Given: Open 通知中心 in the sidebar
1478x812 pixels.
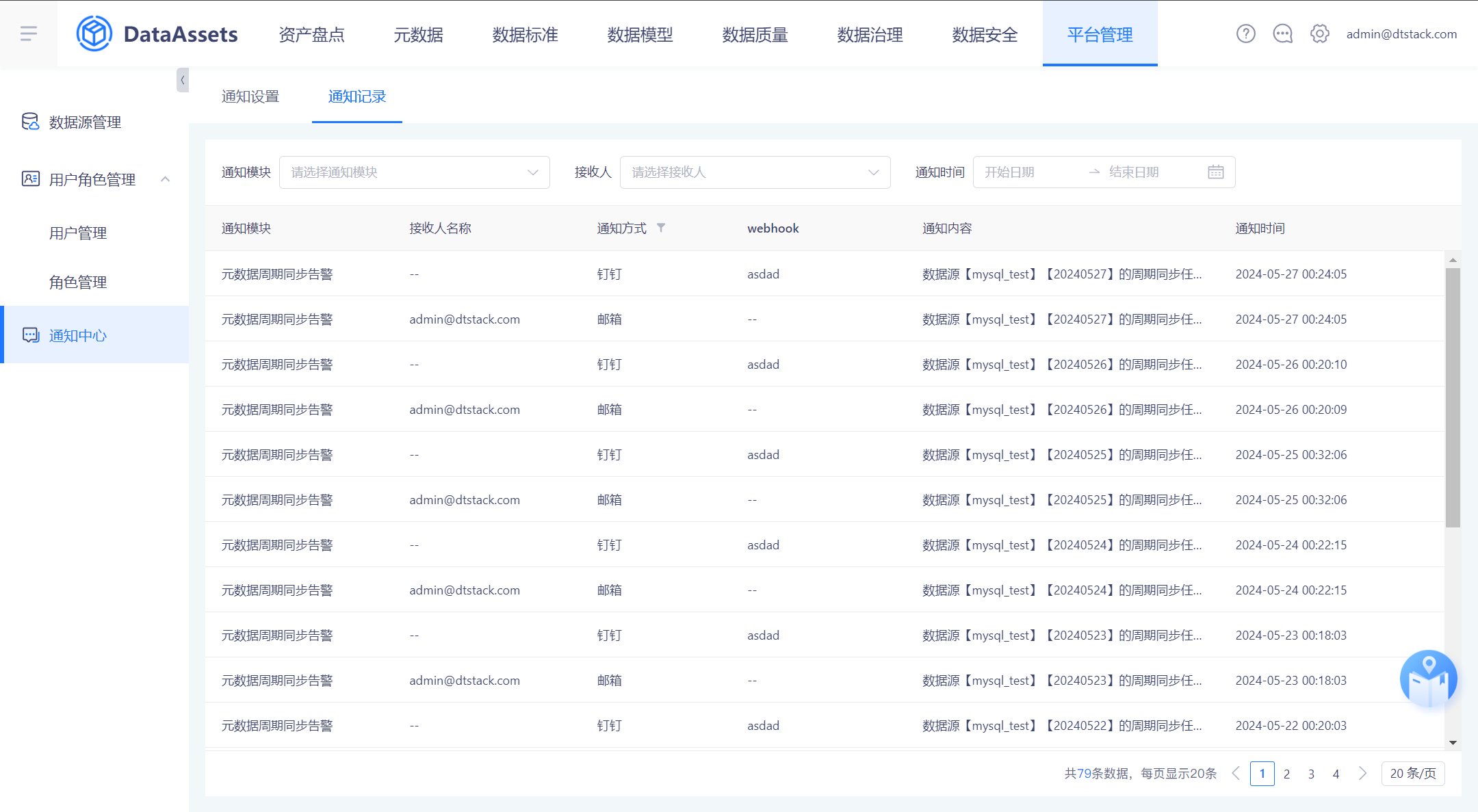Looking at the screenshot, I should pos(94,335).
